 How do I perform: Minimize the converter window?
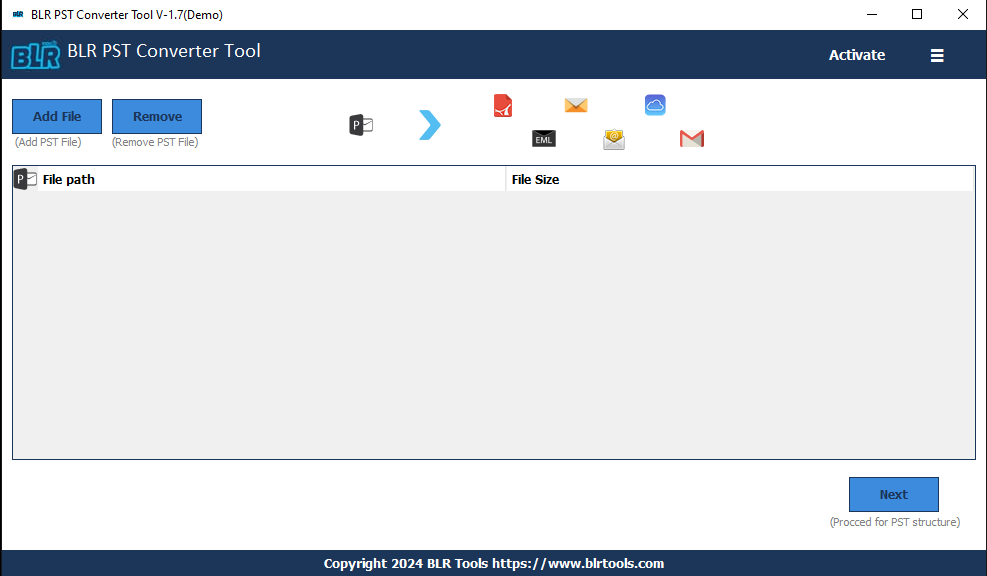[x=872, y=14]
